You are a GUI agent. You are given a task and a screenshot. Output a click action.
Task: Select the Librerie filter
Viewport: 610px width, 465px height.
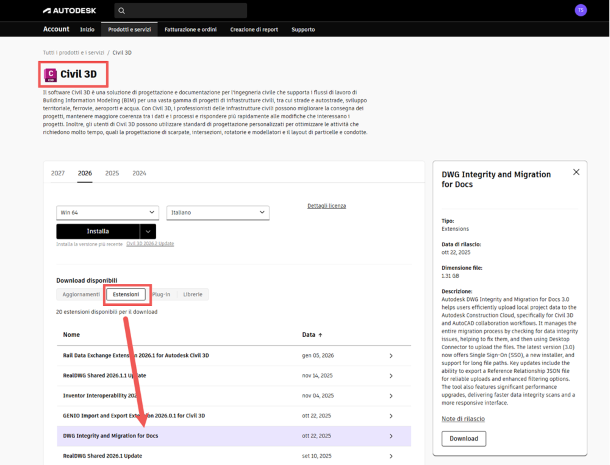pos(193,295)
